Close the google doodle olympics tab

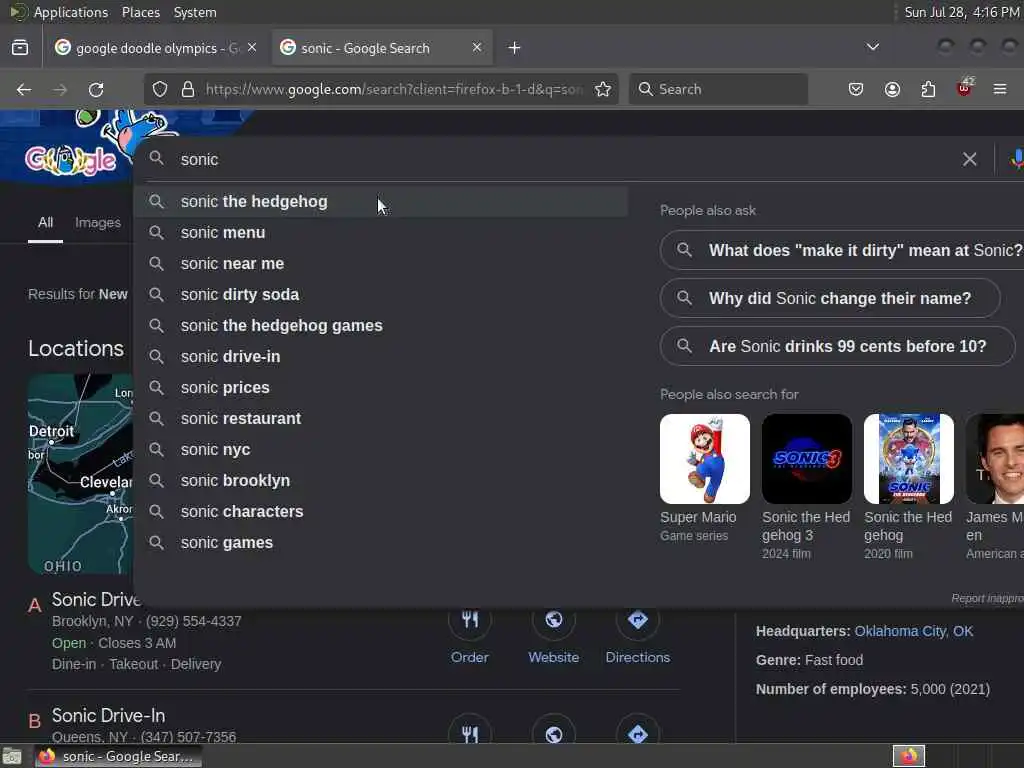[252, 48]
